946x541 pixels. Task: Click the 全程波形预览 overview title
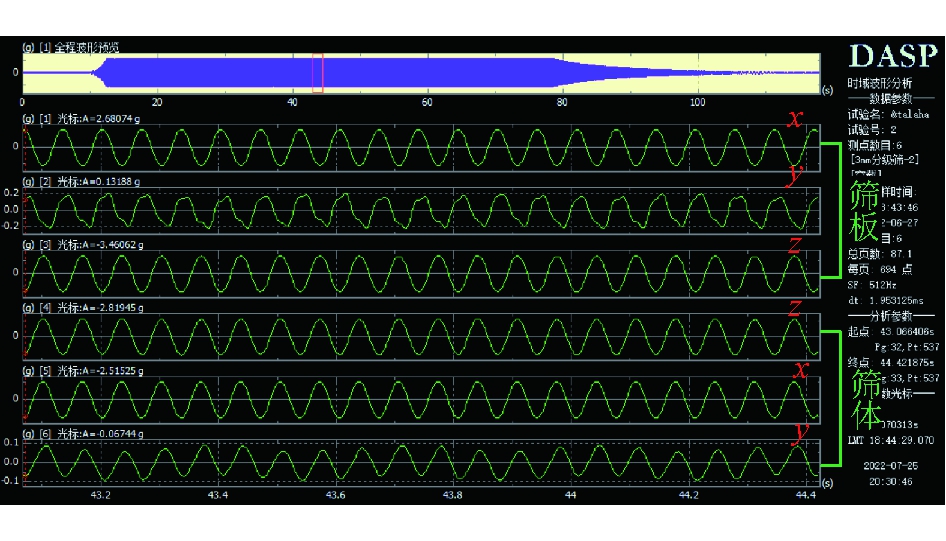92,47
